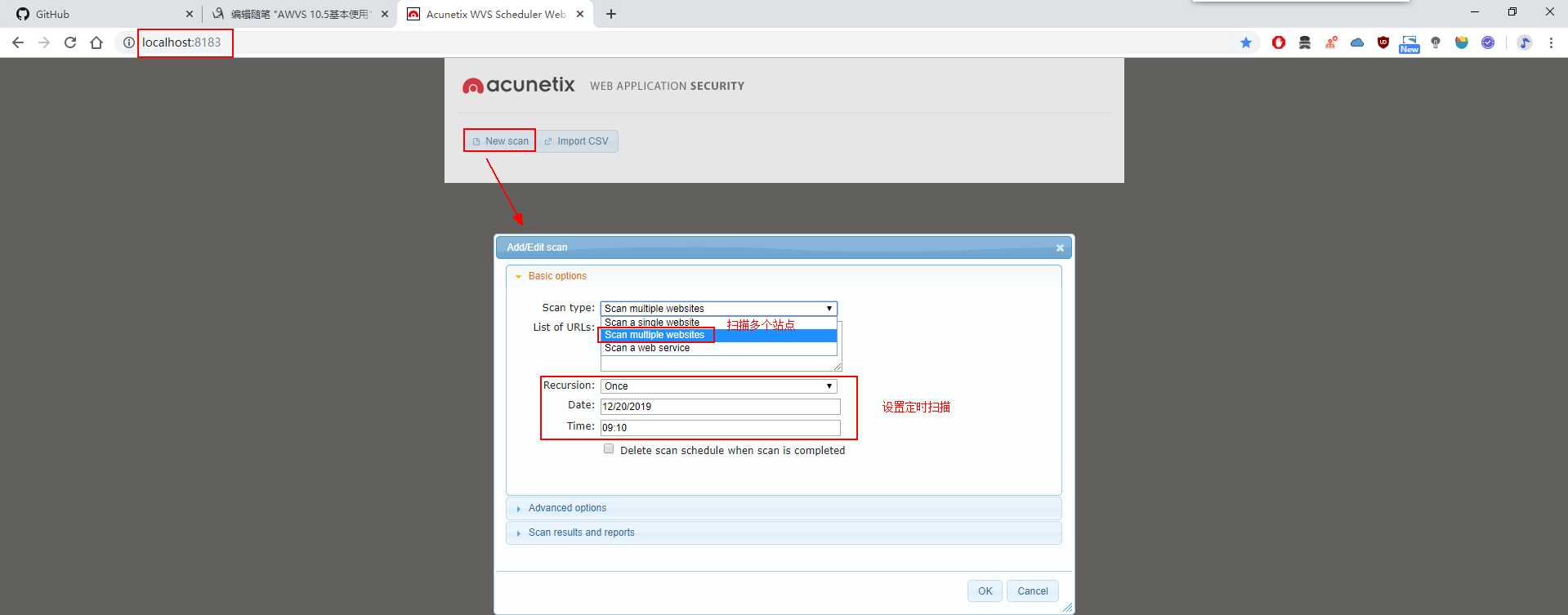Click the acunetix logo
The height and width of the screenshot is (615, 1568).
[x=519, y=85]
